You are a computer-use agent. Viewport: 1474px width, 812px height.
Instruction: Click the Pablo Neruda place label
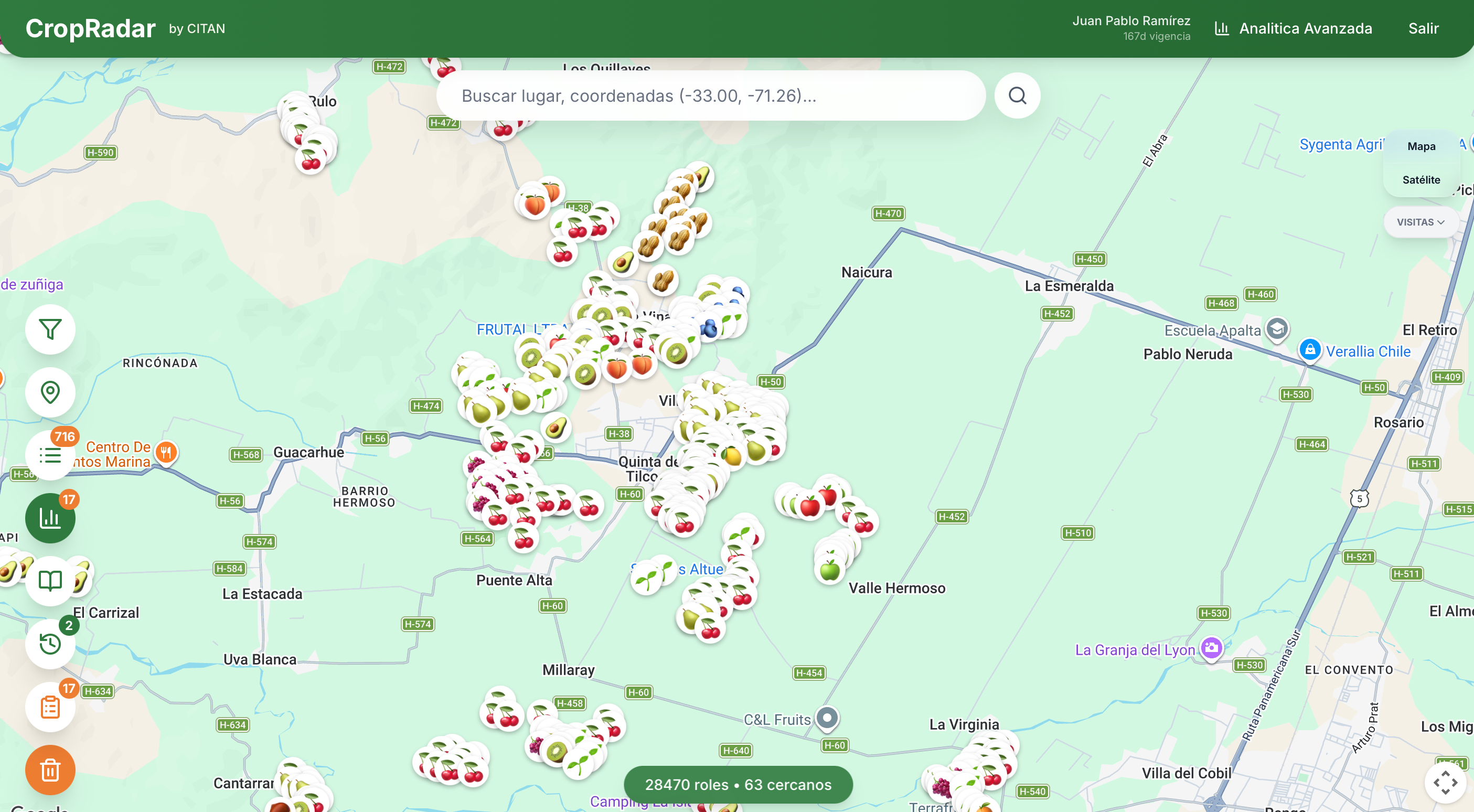pyautogui.click(x=1187, y=354)
